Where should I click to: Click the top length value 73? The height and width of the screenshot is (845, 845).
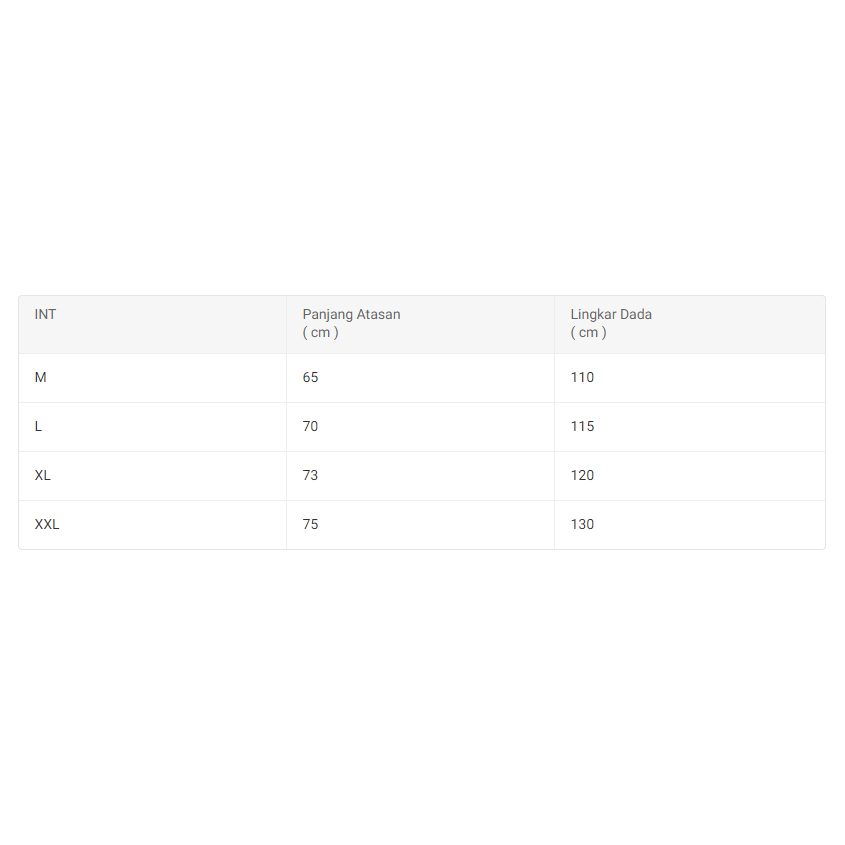tap(310, 475)
